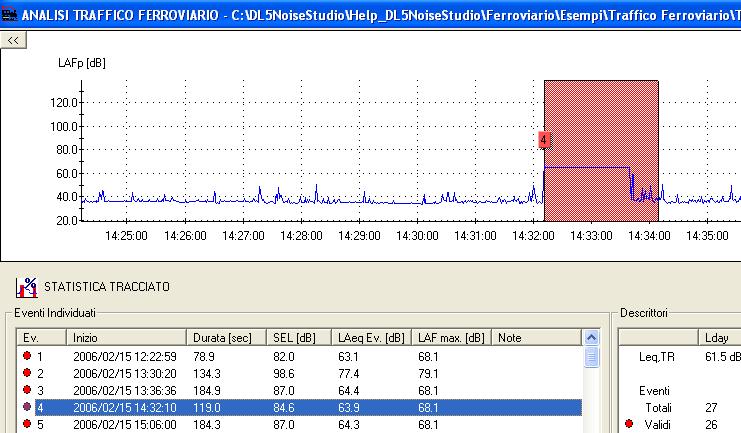741x433 pixels.
Task: Click SEL value 98.6
Action: point(284,373)
